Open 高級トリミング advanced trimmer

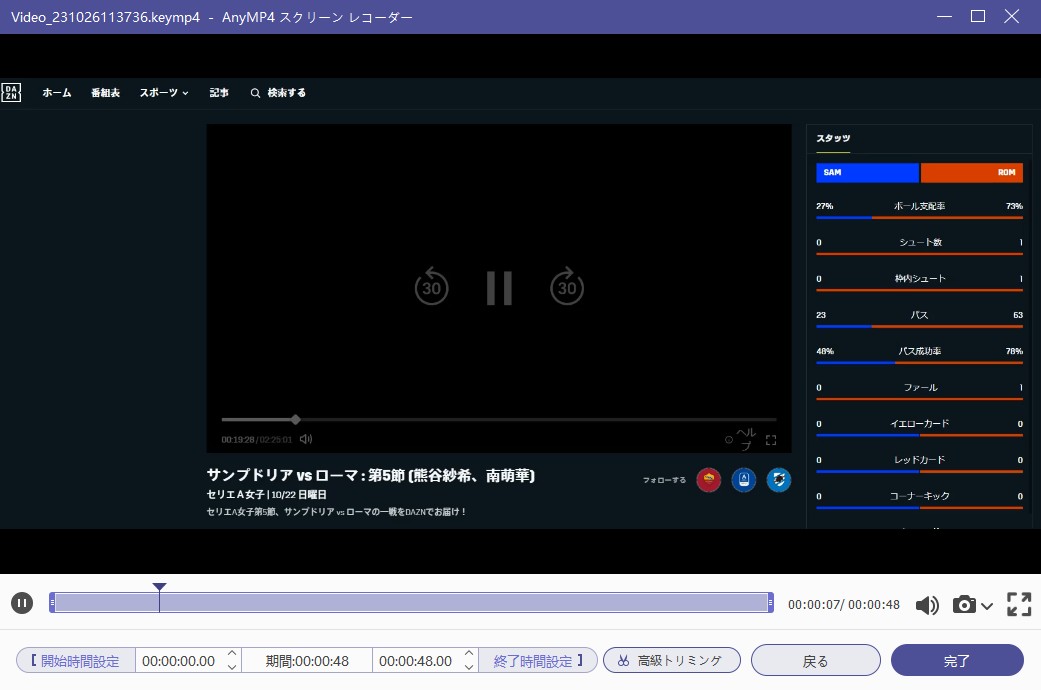point(671,661)
